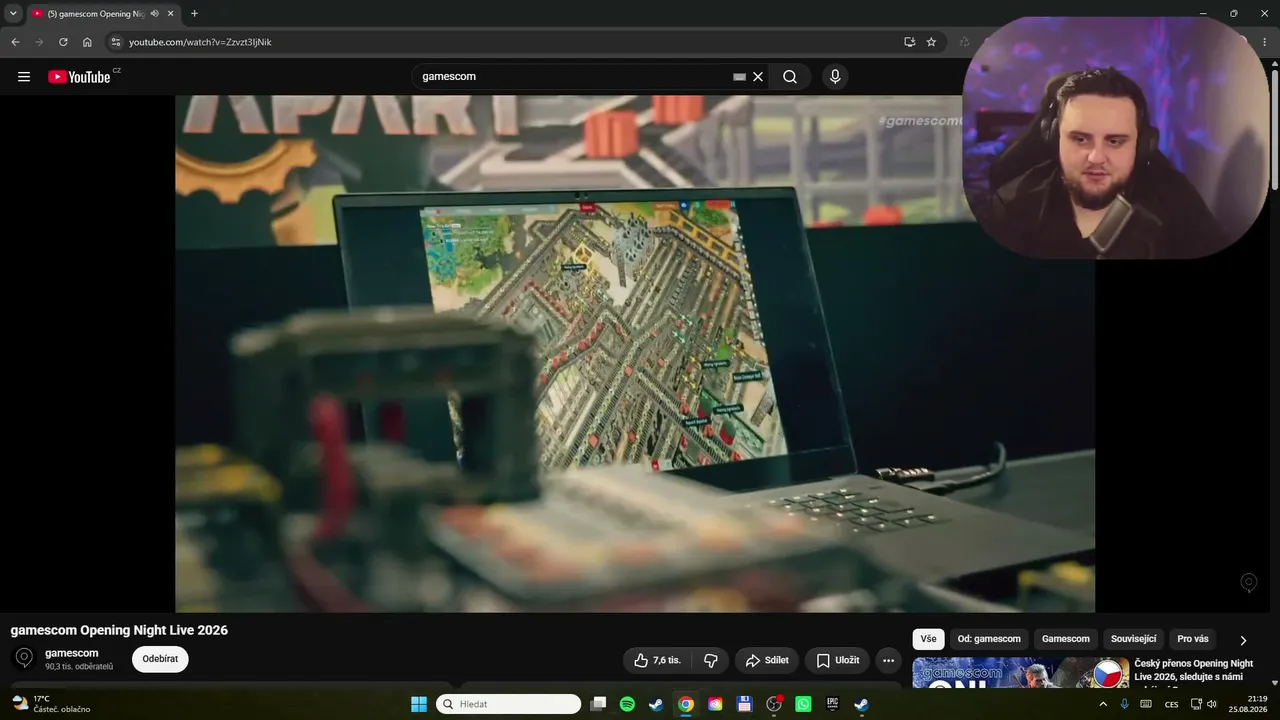Viewport: 1280px width, 720px height.
Task: Open the pink camera app on taskbar
Action: (x=715, y=704)
